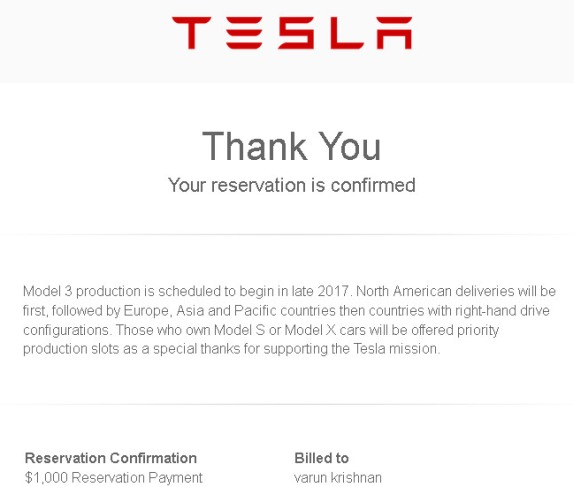Viewport: 574px width, 487px height.
Task: Click the red Tesla logo
Action: 292,33
